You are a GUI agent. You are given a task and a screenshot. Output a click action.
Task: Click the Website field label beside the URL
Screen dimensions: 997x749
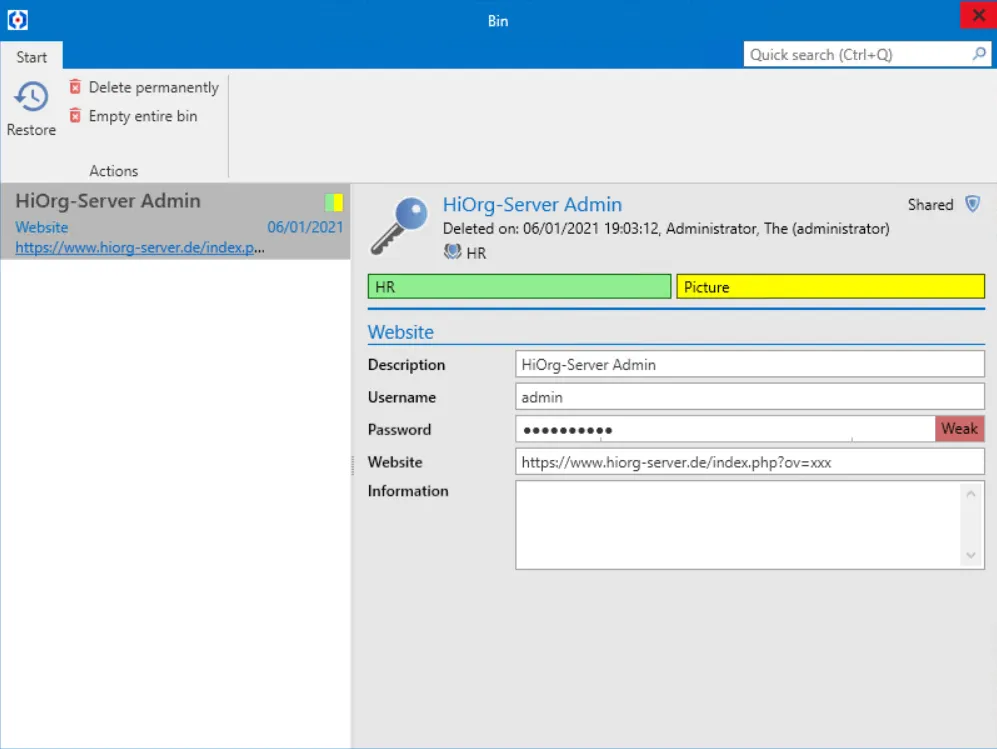[x=395, y=462]
